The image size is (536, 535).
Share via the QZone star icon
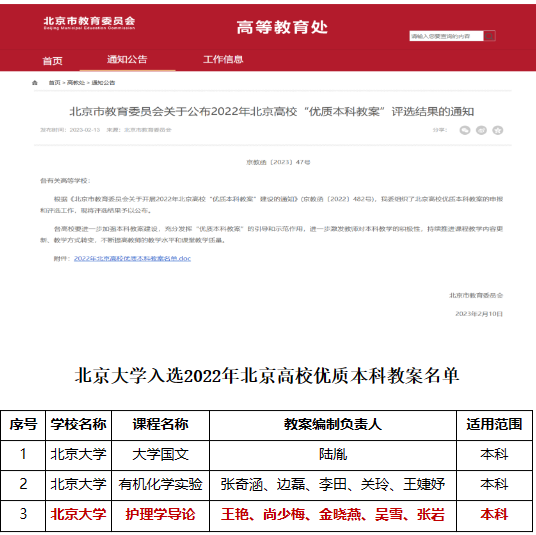(498, 130)
